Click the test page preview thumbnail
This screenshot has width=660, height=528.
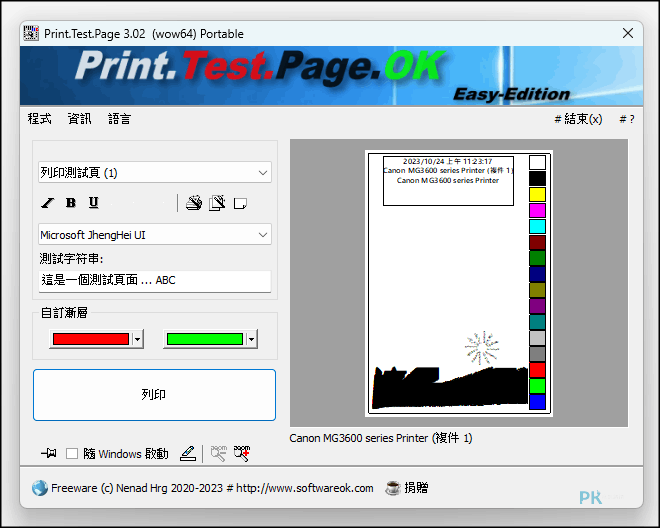pos(459,283)
